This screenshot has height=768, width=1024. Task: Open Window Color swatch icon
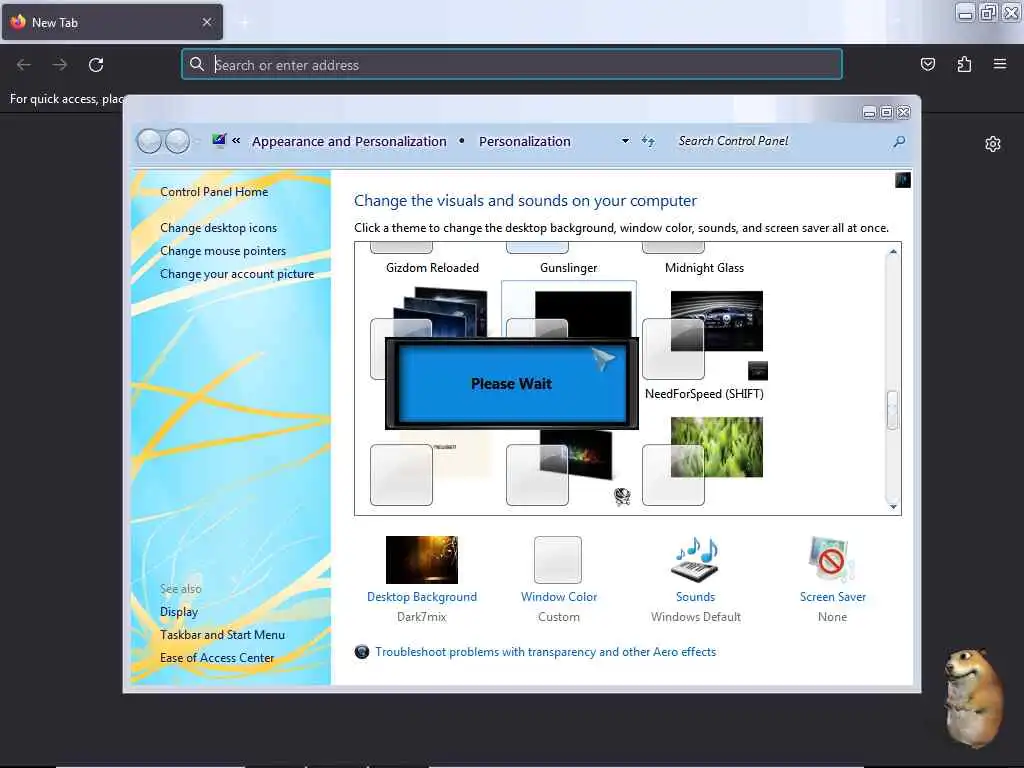(x=558, y=560)
